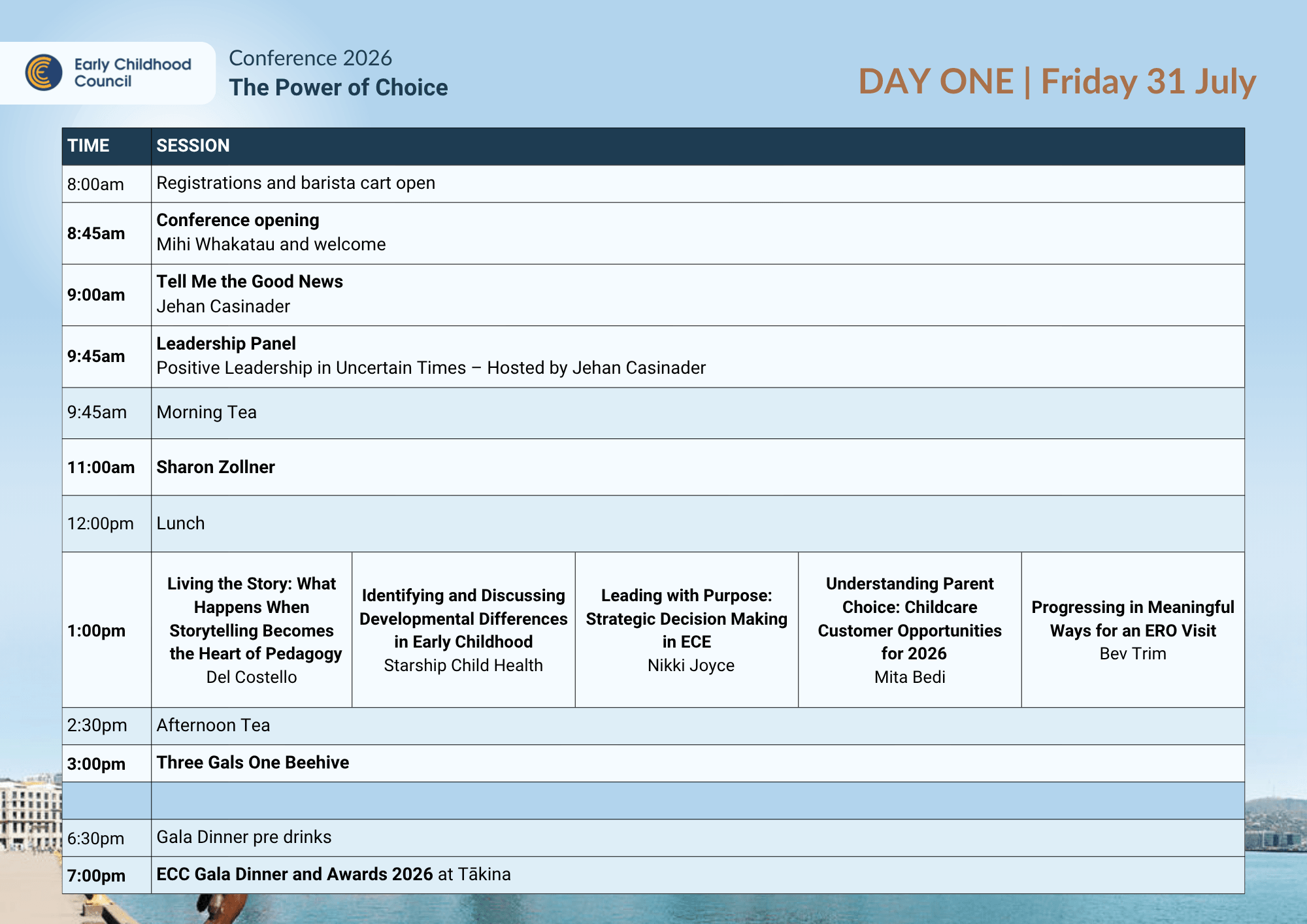Select the 'Morning Tea' break row
This screenshot has width=1307, height=924.
(207, 412)
